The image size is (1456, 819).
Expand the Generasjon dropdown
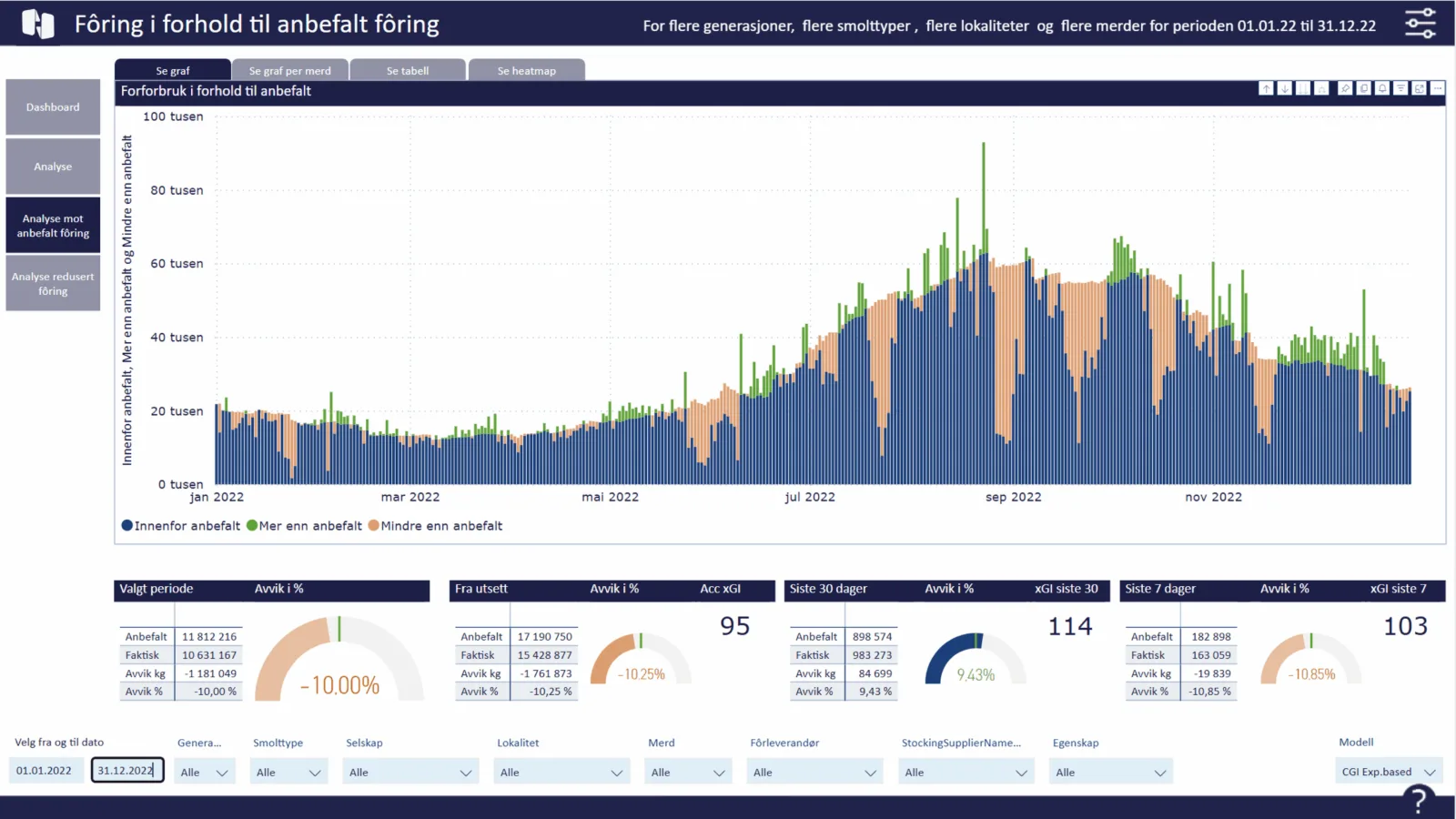[205, 773]
